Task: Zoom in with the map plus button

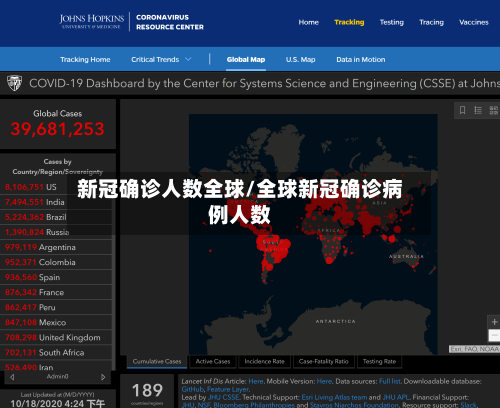Action: tap(494, 322)
